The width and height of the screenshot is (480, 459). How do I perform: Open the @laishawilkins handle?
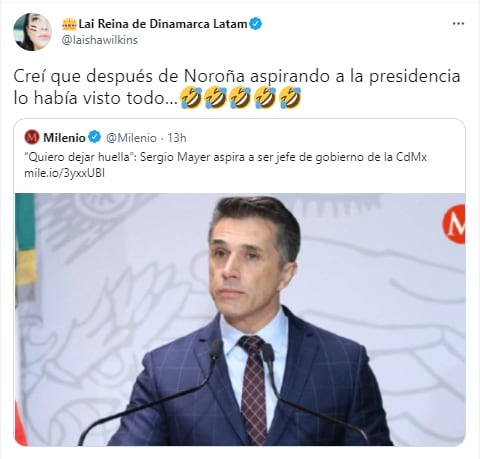tap(100, 40)
